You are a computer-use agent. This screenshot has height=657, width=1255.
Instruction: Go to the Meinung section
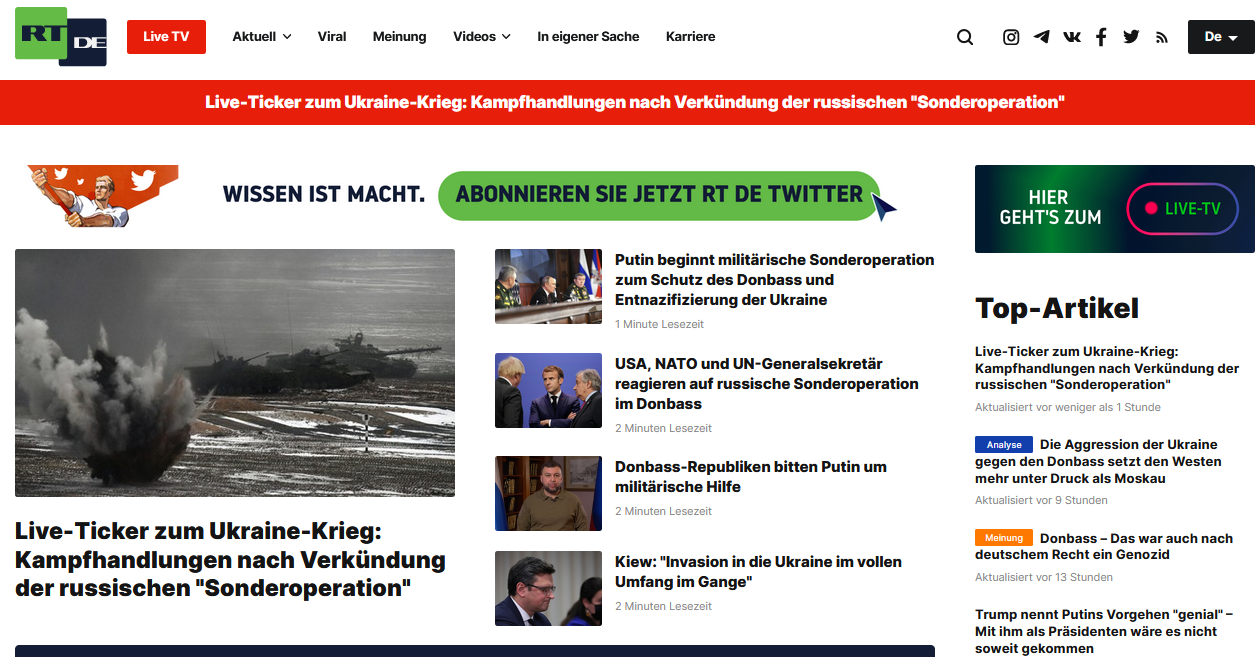click(400, 37)
